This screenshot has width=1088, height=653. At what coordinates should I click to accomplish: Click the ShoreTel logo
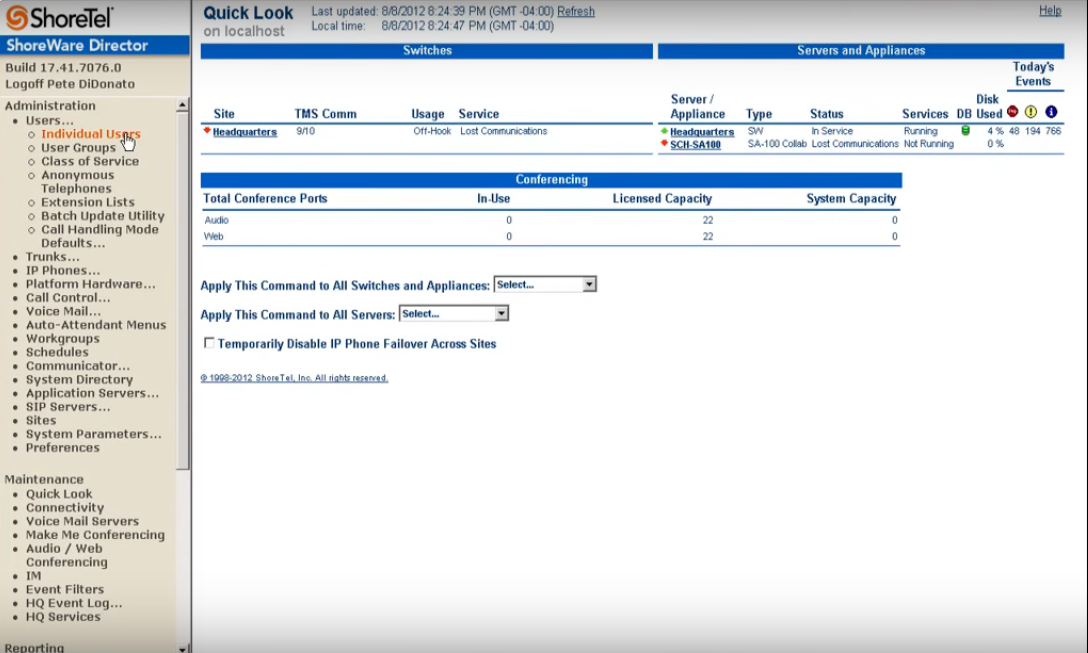coord(60,17)
